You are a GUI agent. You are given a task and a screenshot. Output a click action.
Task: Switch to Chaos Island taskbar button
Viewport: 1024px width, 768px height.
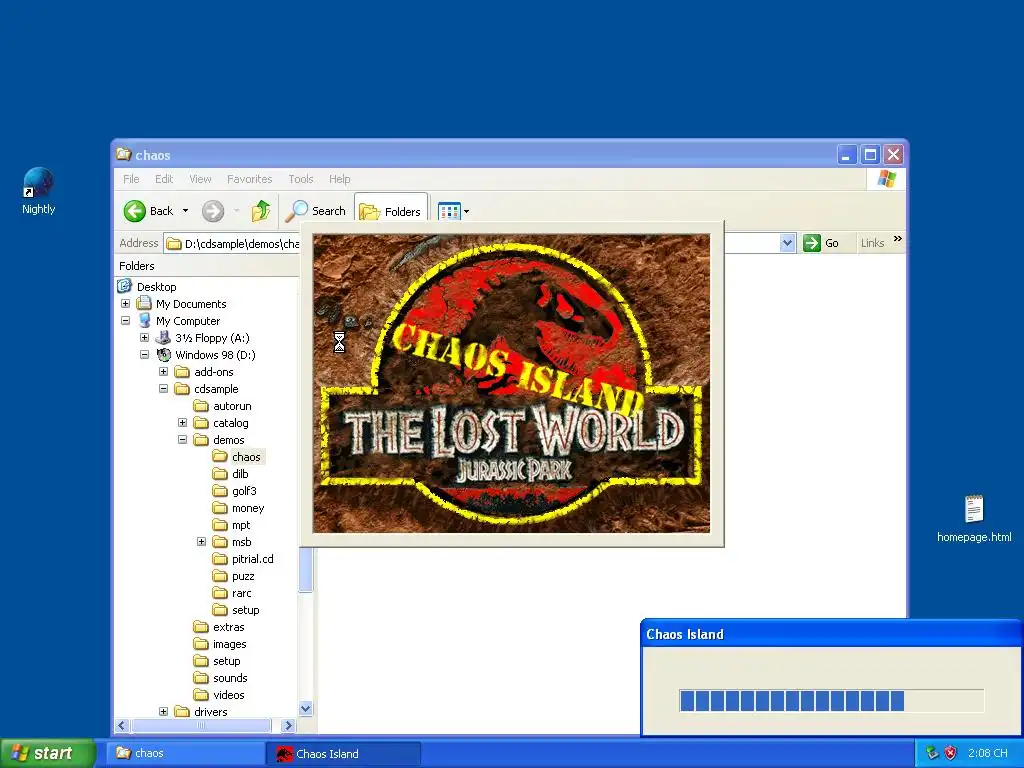point(344,754)
